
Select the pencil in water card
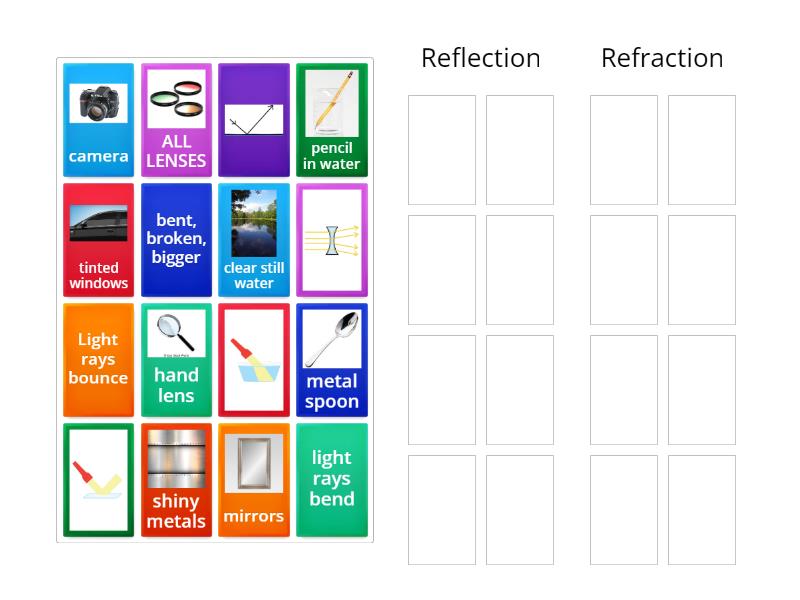332,120
